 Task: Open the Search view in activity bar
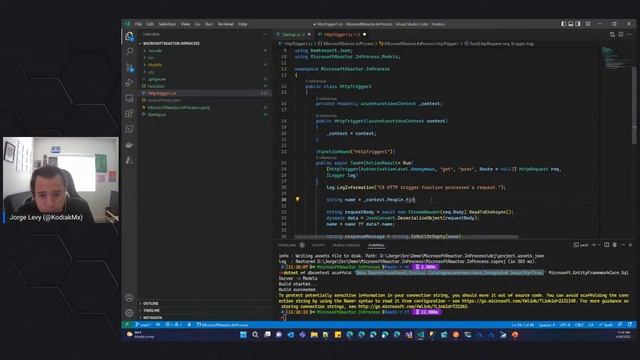[x=129, y=51]
